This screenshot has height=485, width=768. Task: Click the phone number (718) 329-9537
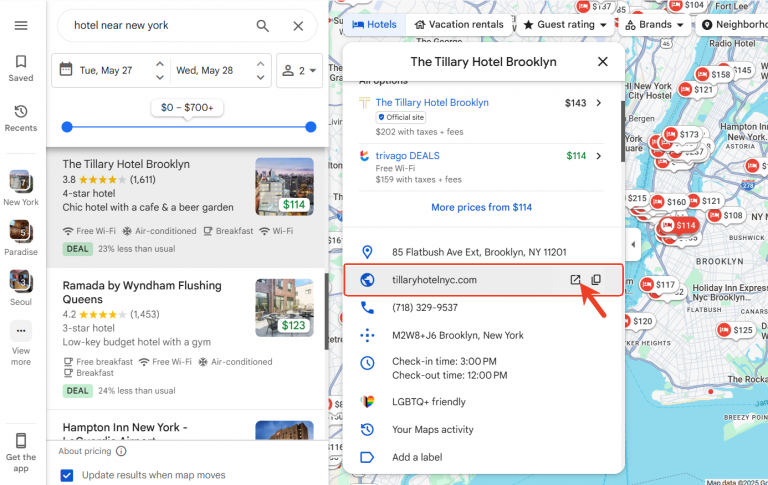(425, 308)
